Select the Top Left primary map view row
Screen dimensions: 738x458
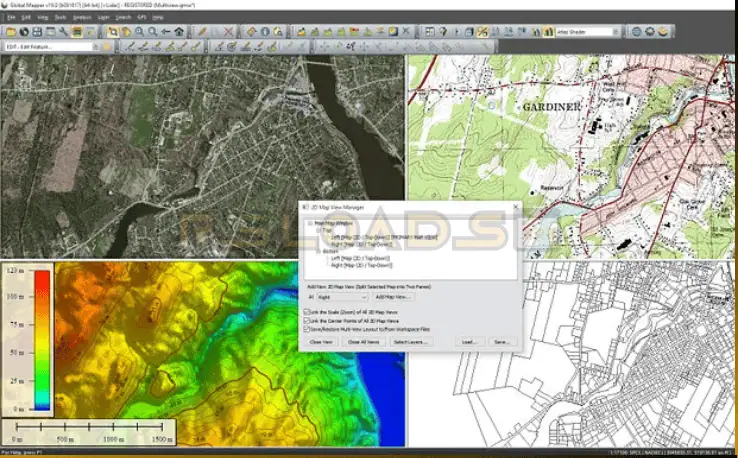click(384, 237)
